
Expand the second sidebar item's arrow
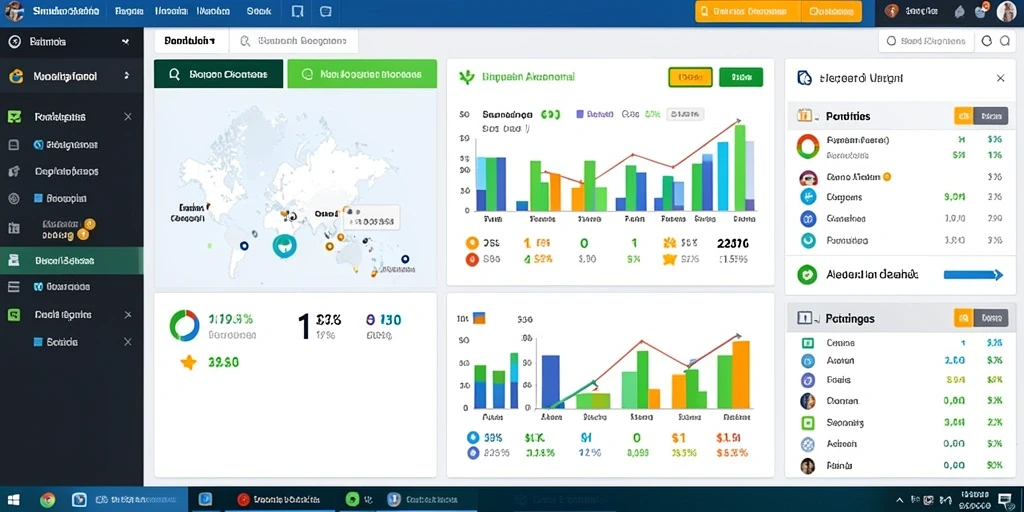pos(126,76)
